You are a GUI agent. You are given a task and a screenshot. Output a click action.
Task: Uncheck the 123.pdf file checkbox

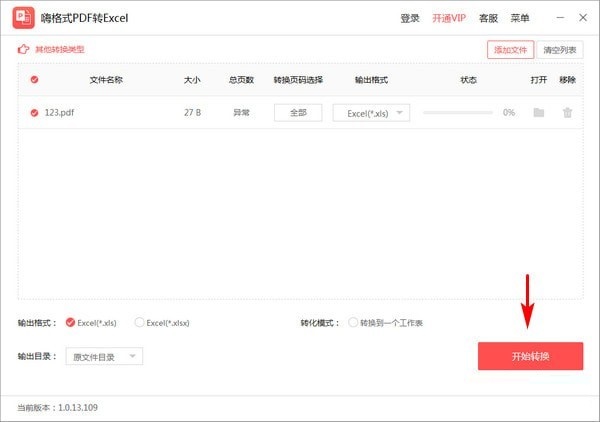coord(34,113)
